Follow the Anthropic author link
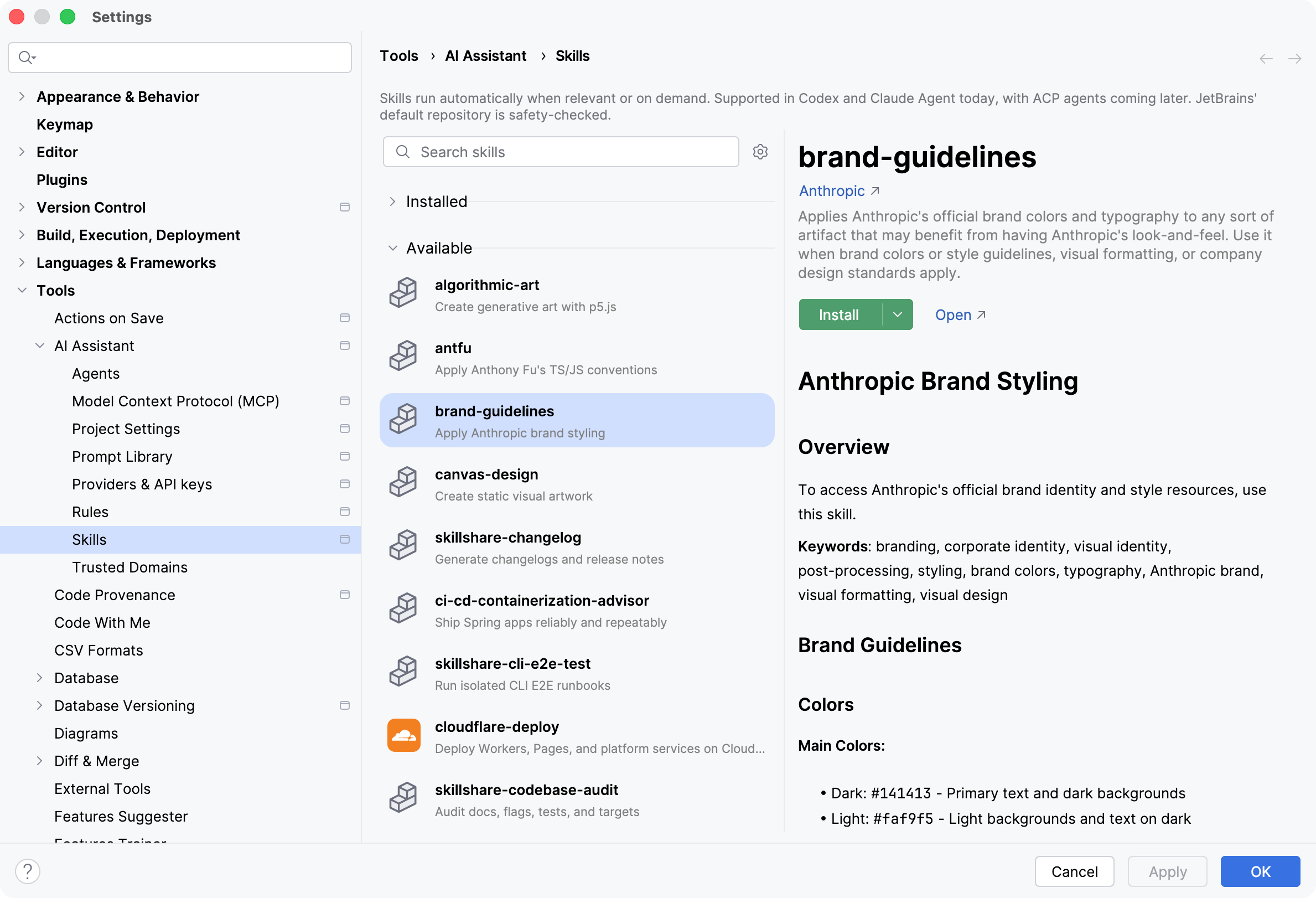The image size is (1316, 898). (838, 191)
